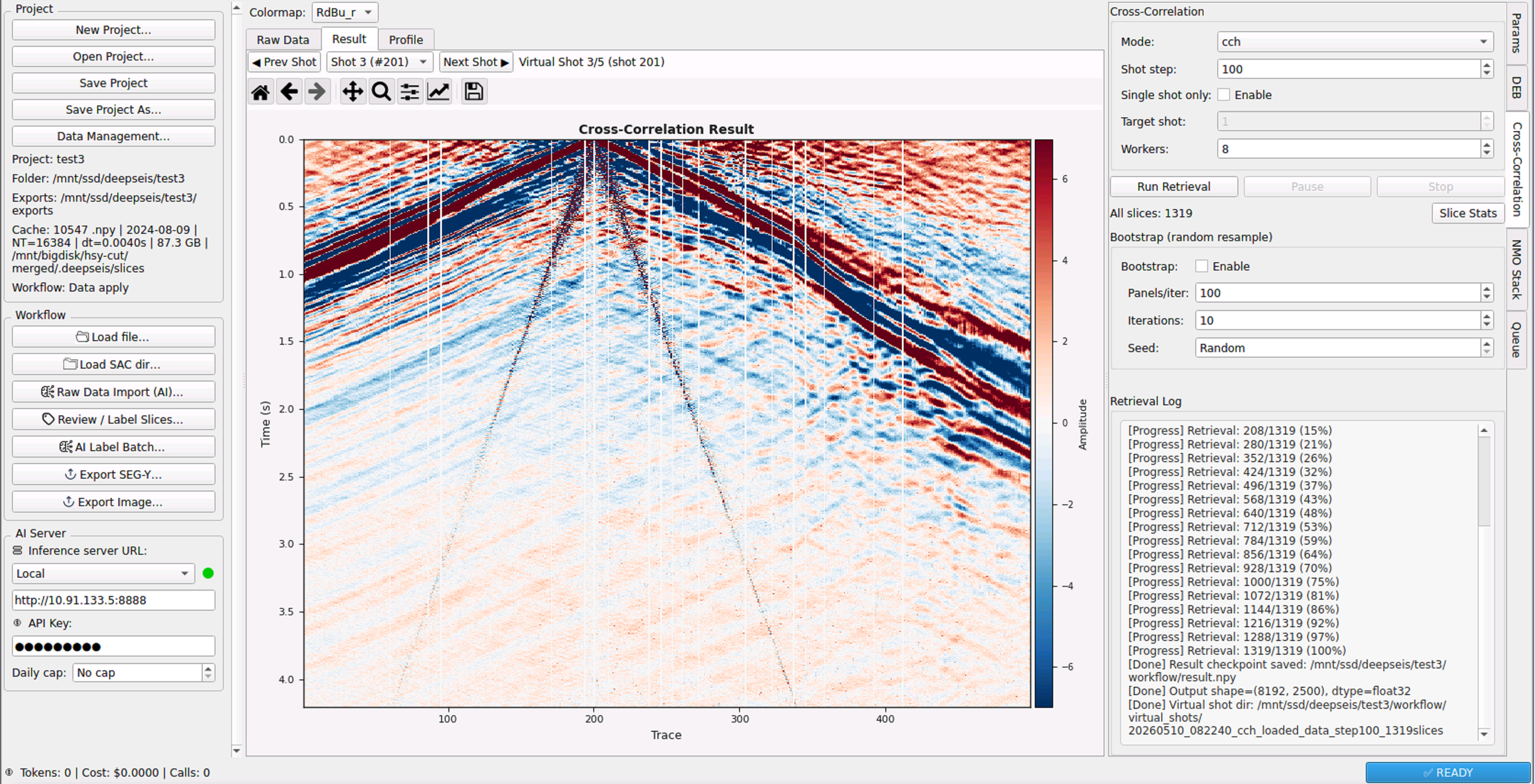The image size is (1535, 784).
Task: Click Load SAC dir button
Action: coord(113,364)
